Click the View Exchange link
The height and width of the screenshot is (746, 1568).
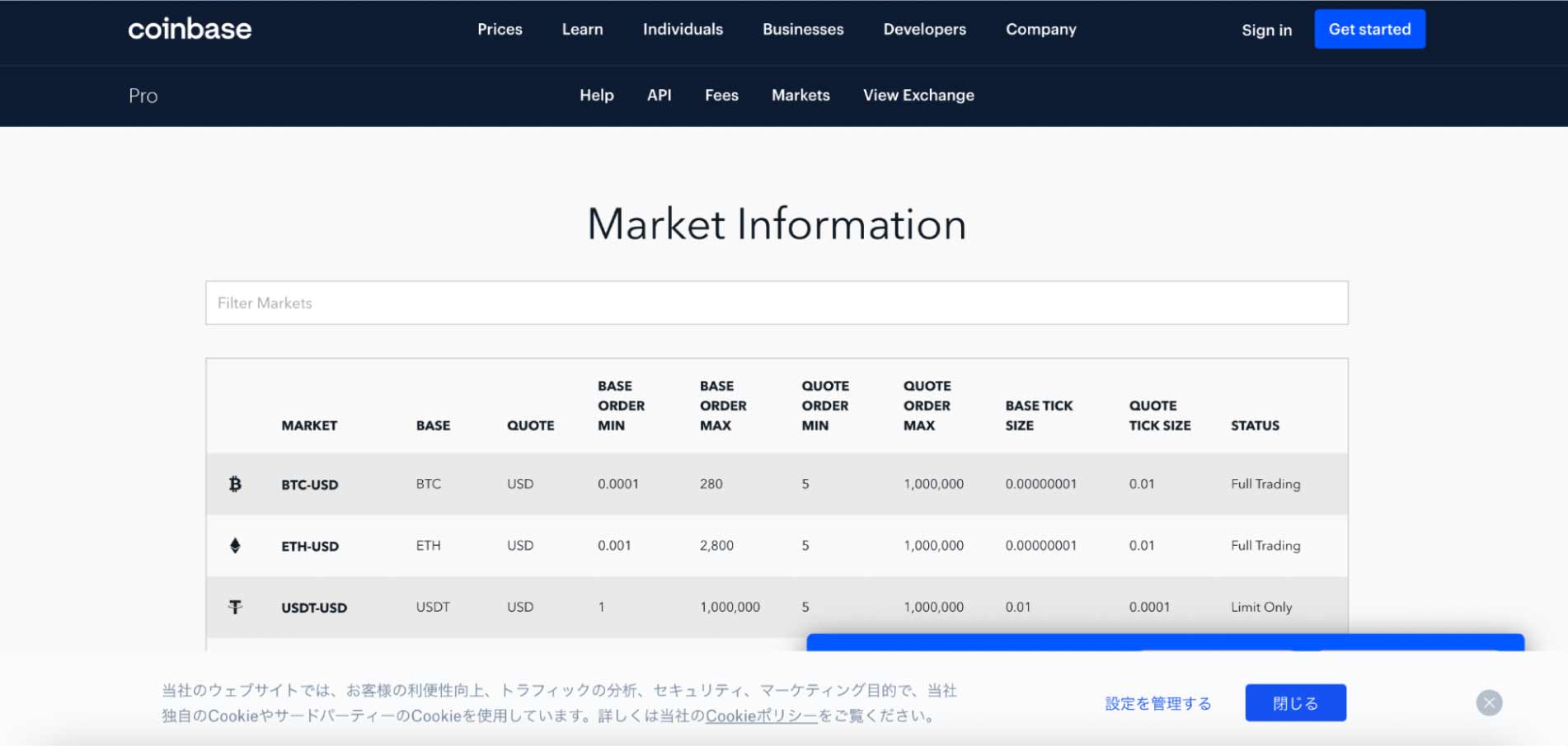[918, 96]
